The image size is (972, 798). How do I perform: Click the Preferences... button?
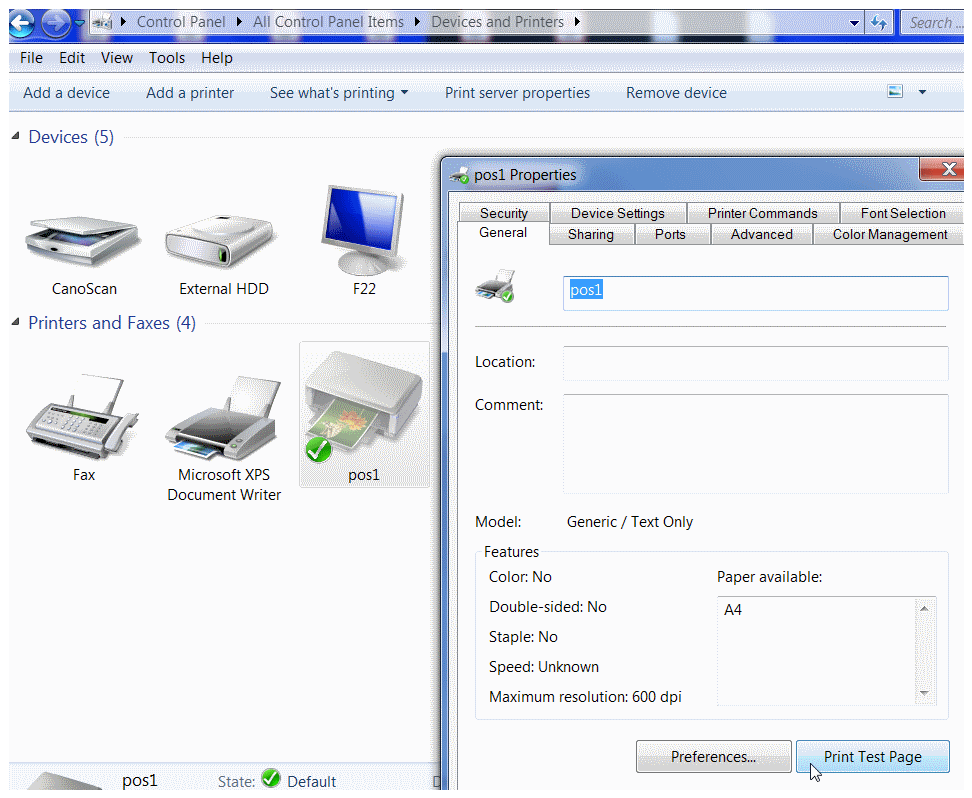coord(714,756)
